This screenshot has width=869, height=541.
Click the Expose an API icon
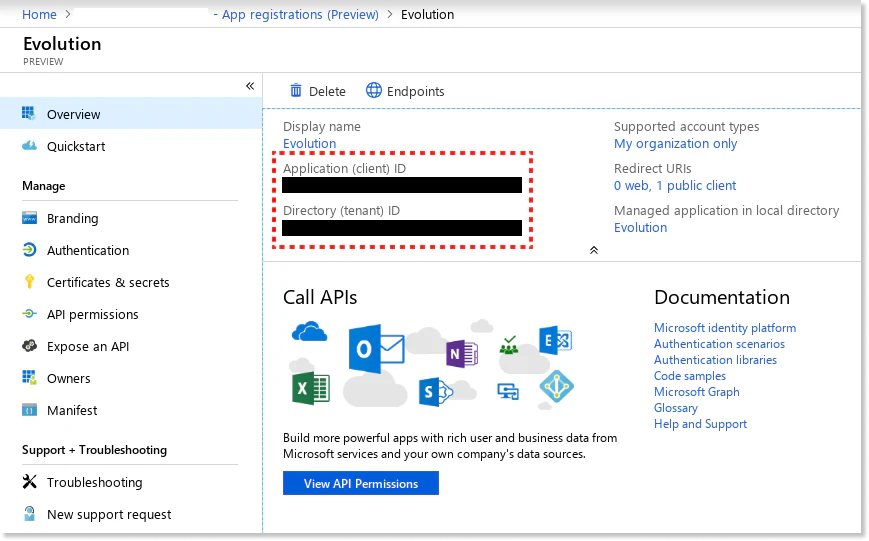pyautogui.click(x=29, y=346)
